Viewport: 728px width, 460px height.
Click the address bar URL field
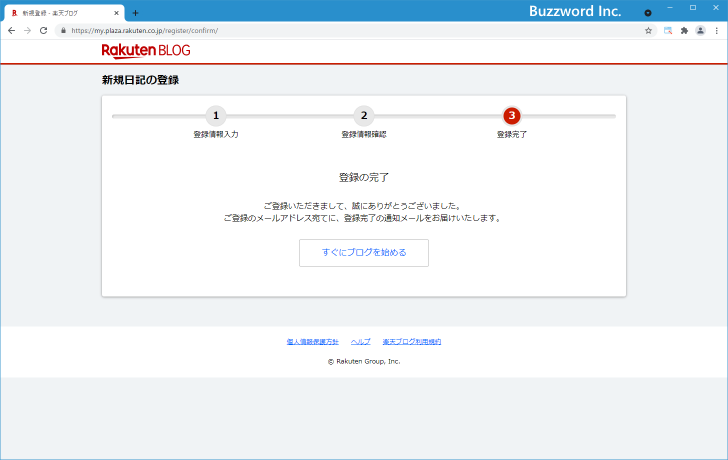tap(355, 31)
